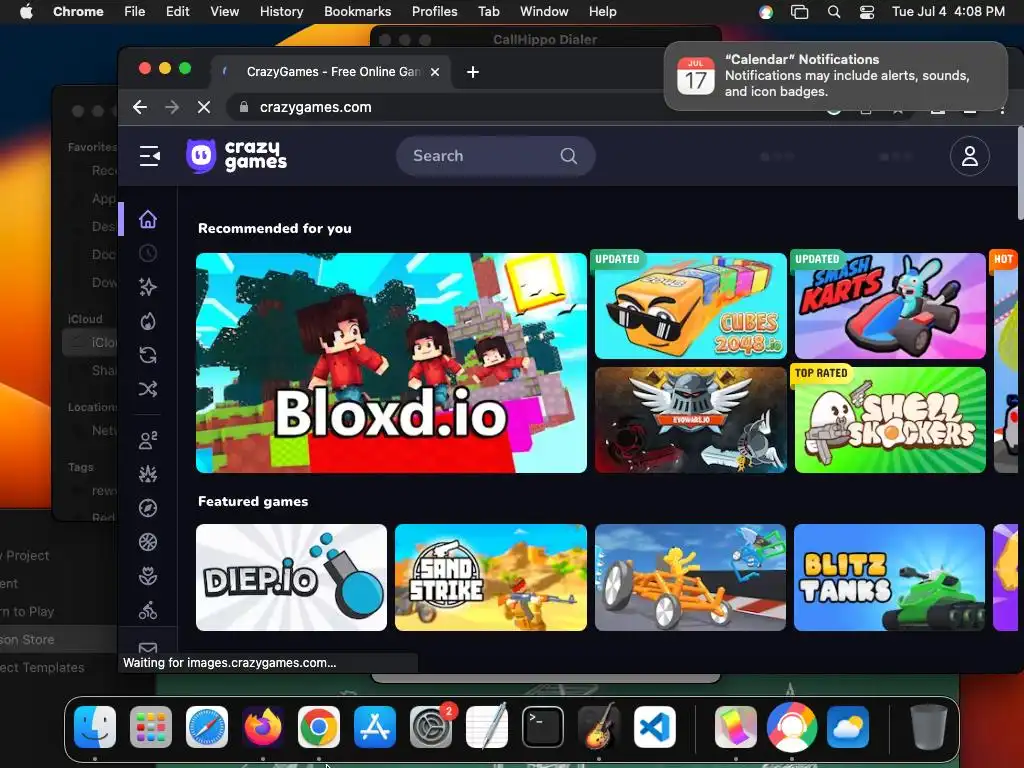
Task: Open Recently played clock icon
Action: (x=148, y=253)
